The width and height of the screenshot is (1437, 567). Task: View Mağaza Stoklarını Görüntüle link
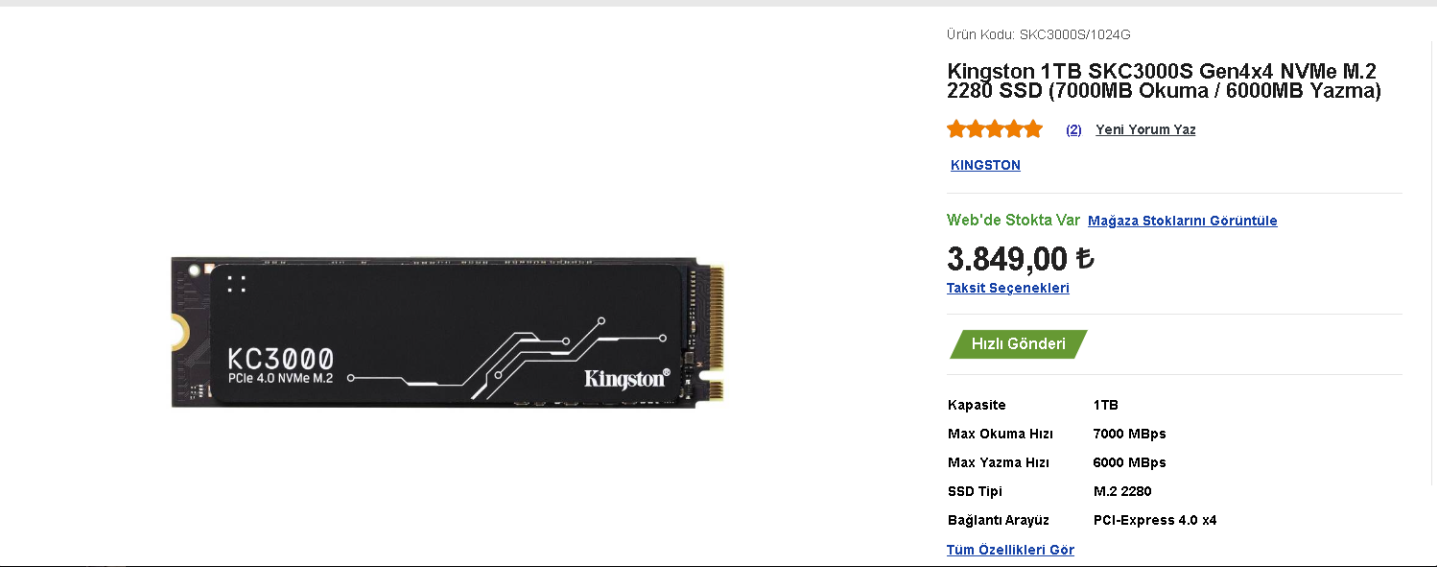click(1182, 221)
